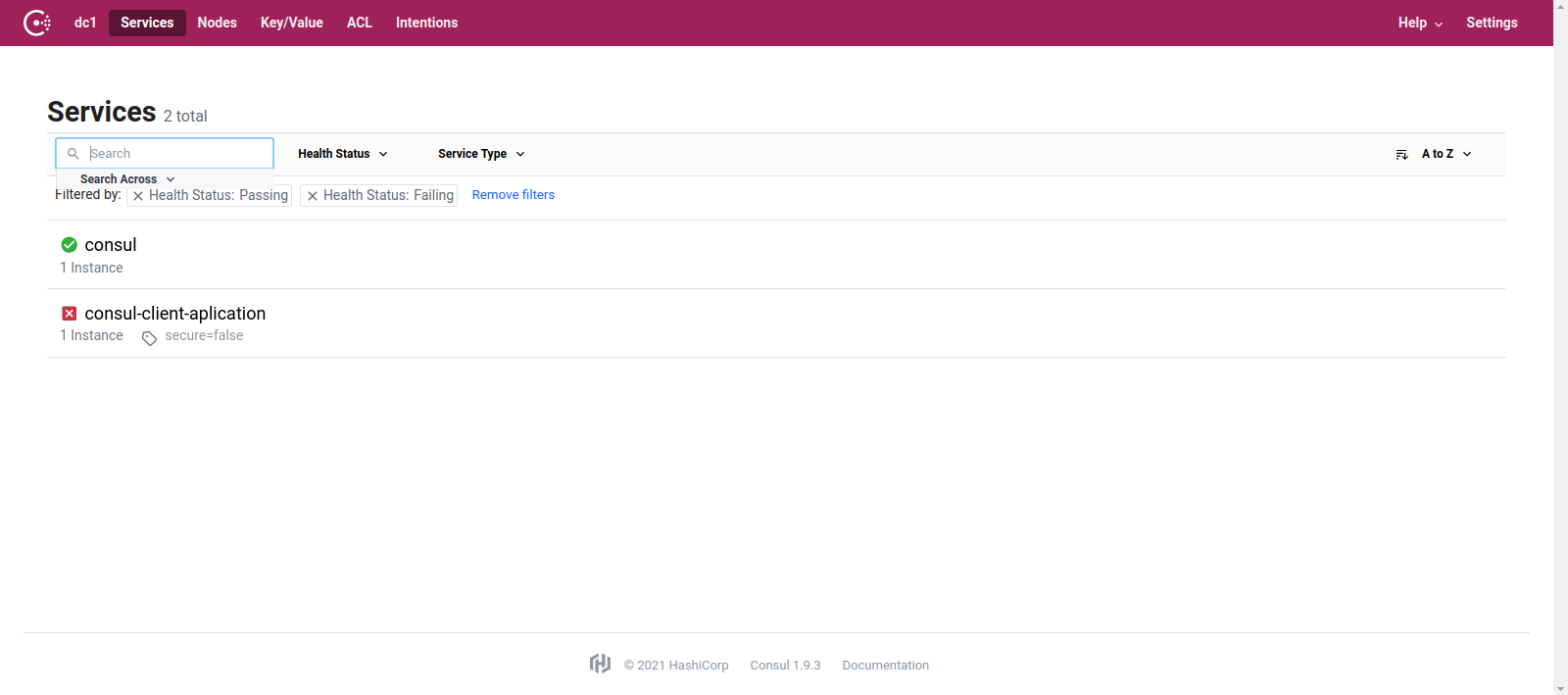Screen dimensions: 1568x695
Task: Click the HashiCorp logo in footer
Action: coord(600,664)
